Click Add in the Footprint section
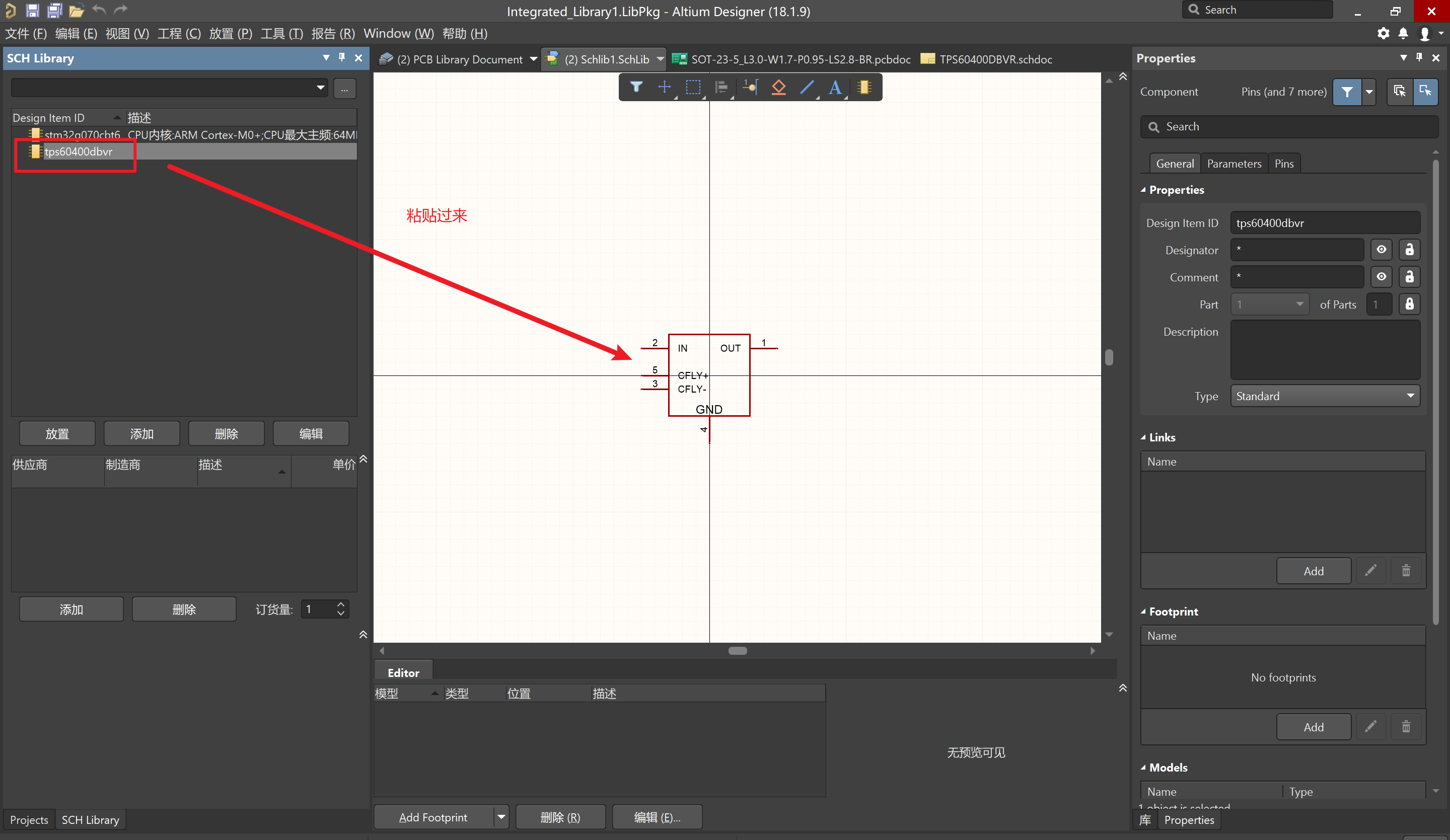 (1314, 727)
